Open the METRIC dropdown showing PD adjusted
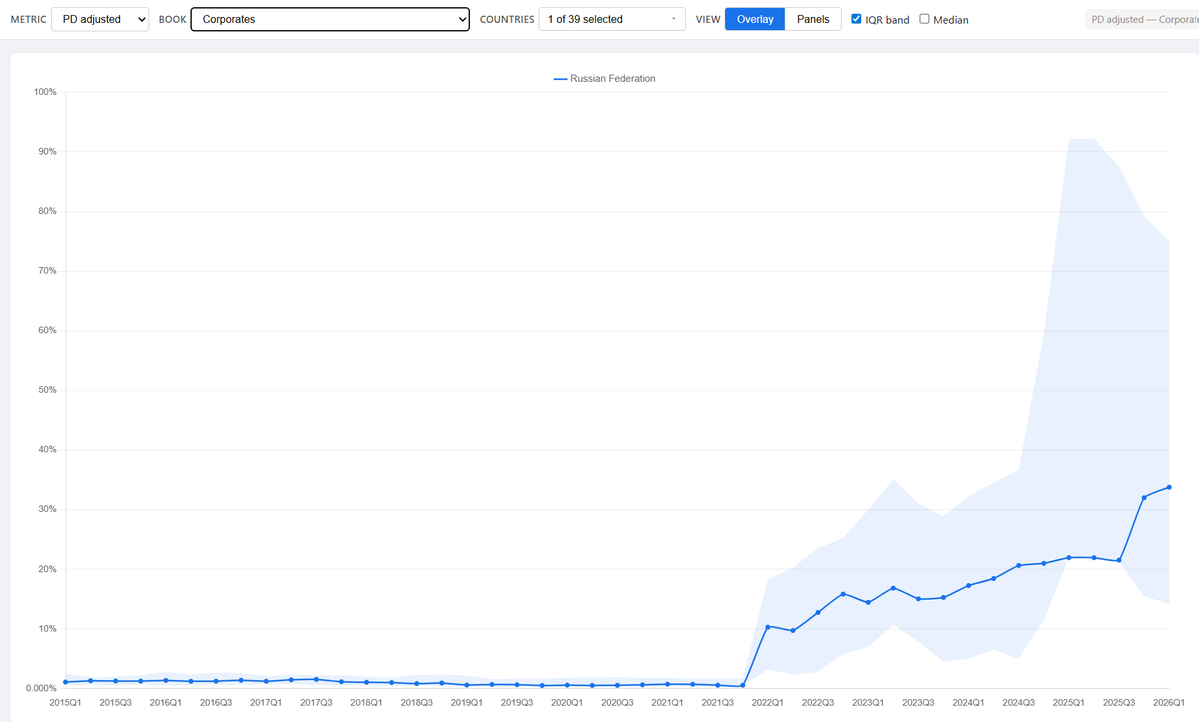The height and width of the screenshot is (722, 1199). [x=100, y=19]
